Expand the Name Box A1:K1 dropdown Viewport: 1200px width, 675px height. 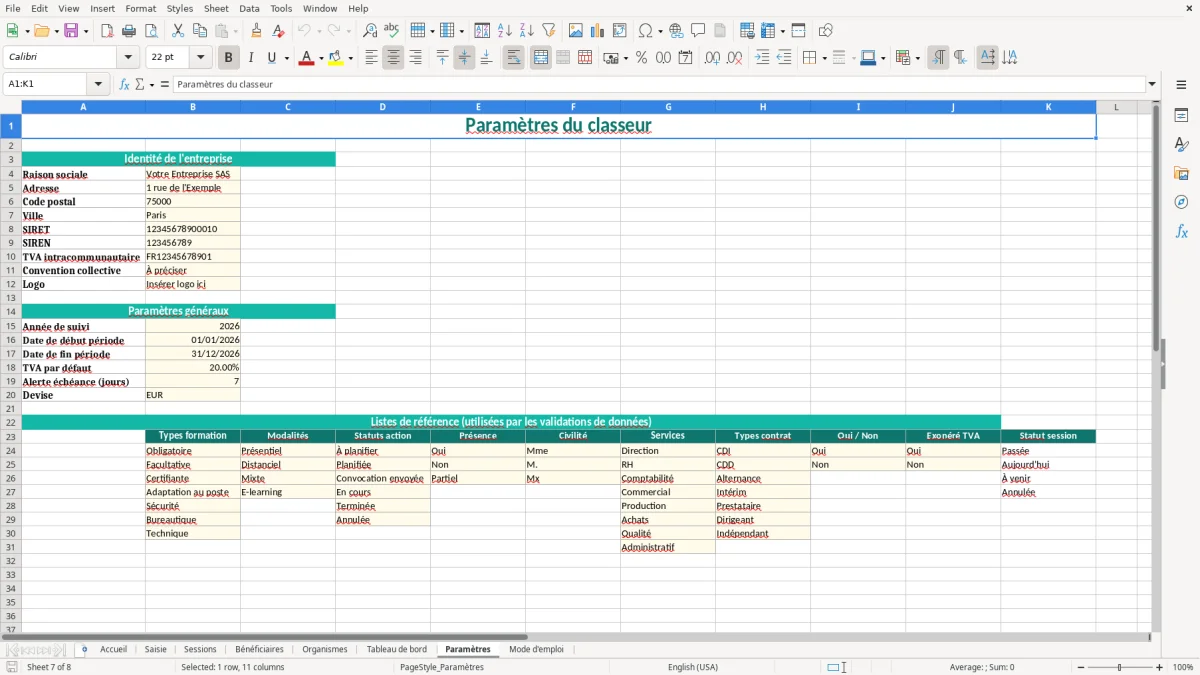click(x=98, y=84)
